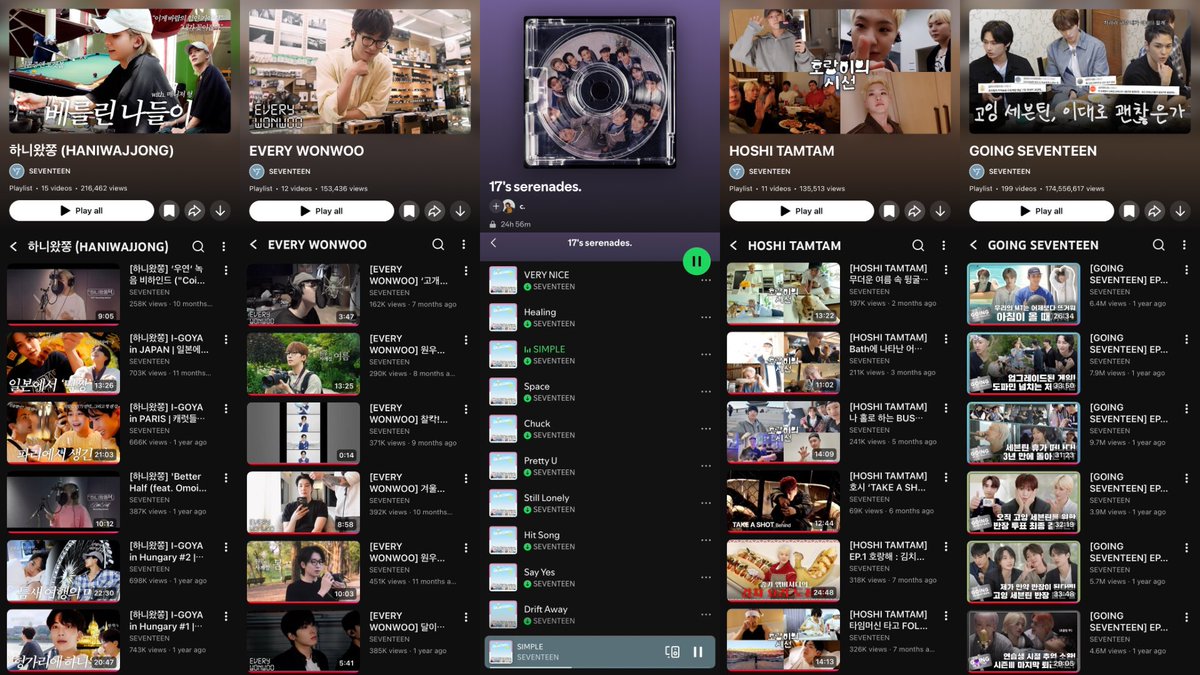Screen dimensions: 1200x675
Task: Select the currently playing SIMPLE track row
Action: pos(599,355)
